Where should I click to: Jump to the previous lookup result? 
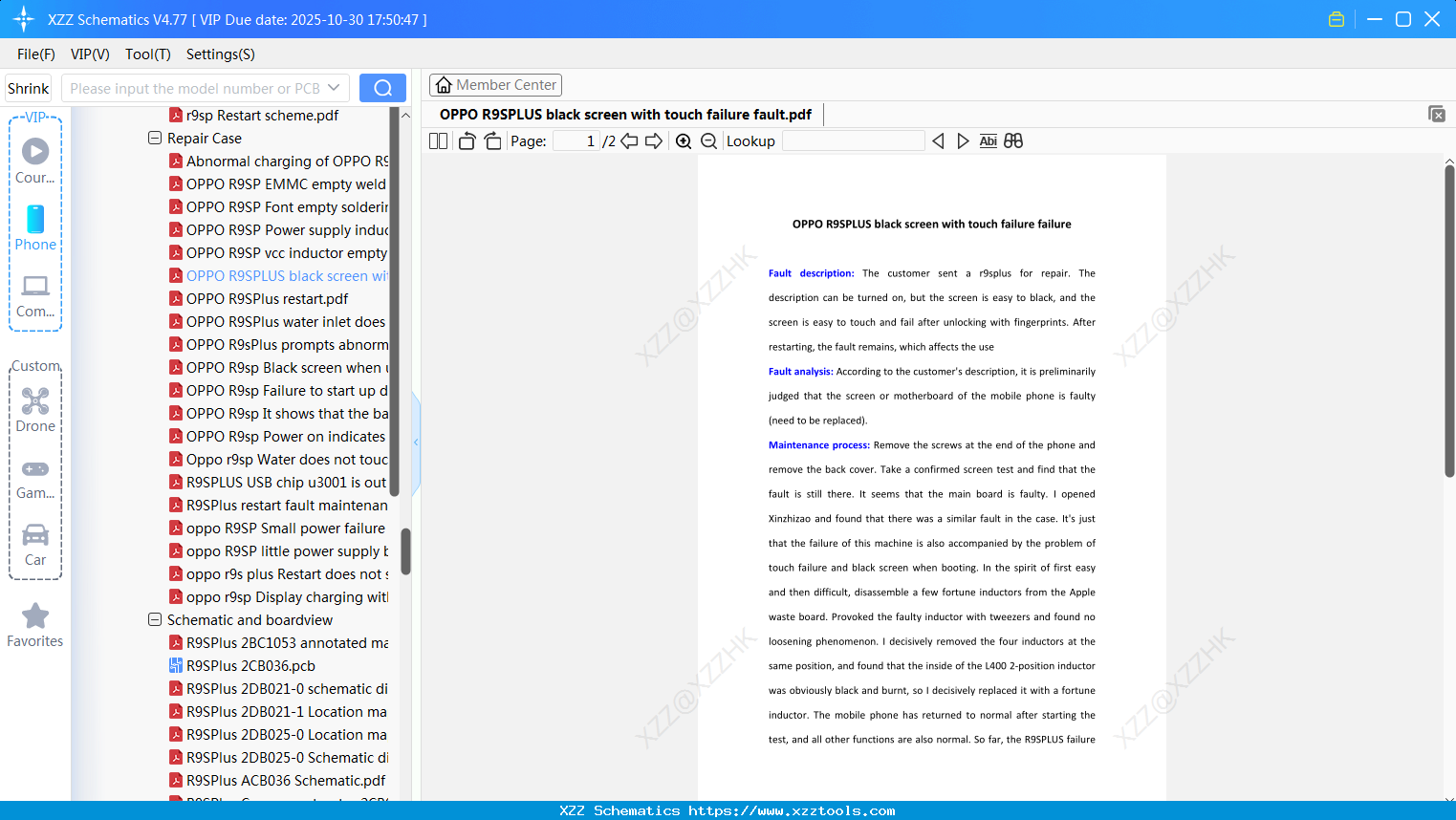(x=938, y=141)
